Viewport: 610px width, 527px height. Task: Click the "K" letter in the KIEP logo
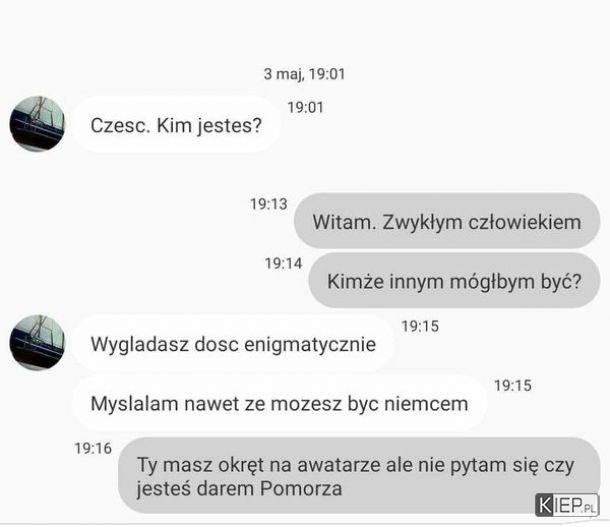545,505
